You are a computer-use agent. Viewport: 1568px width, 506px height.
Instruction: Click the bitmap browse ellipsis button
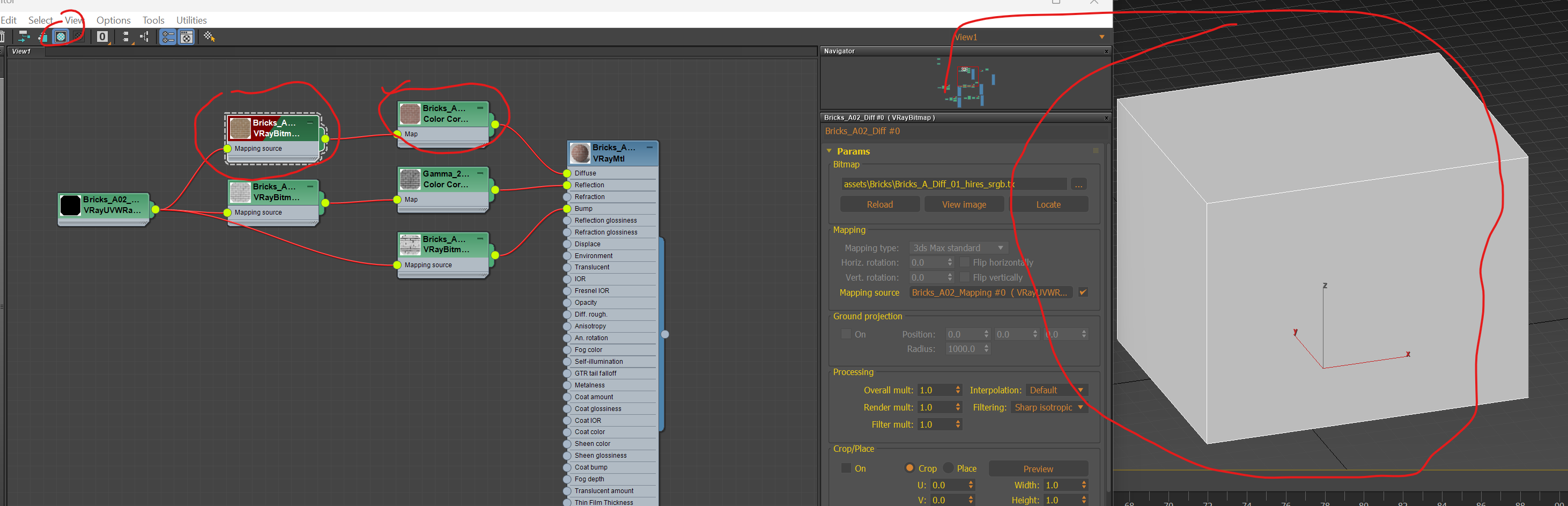point(1078,184)
